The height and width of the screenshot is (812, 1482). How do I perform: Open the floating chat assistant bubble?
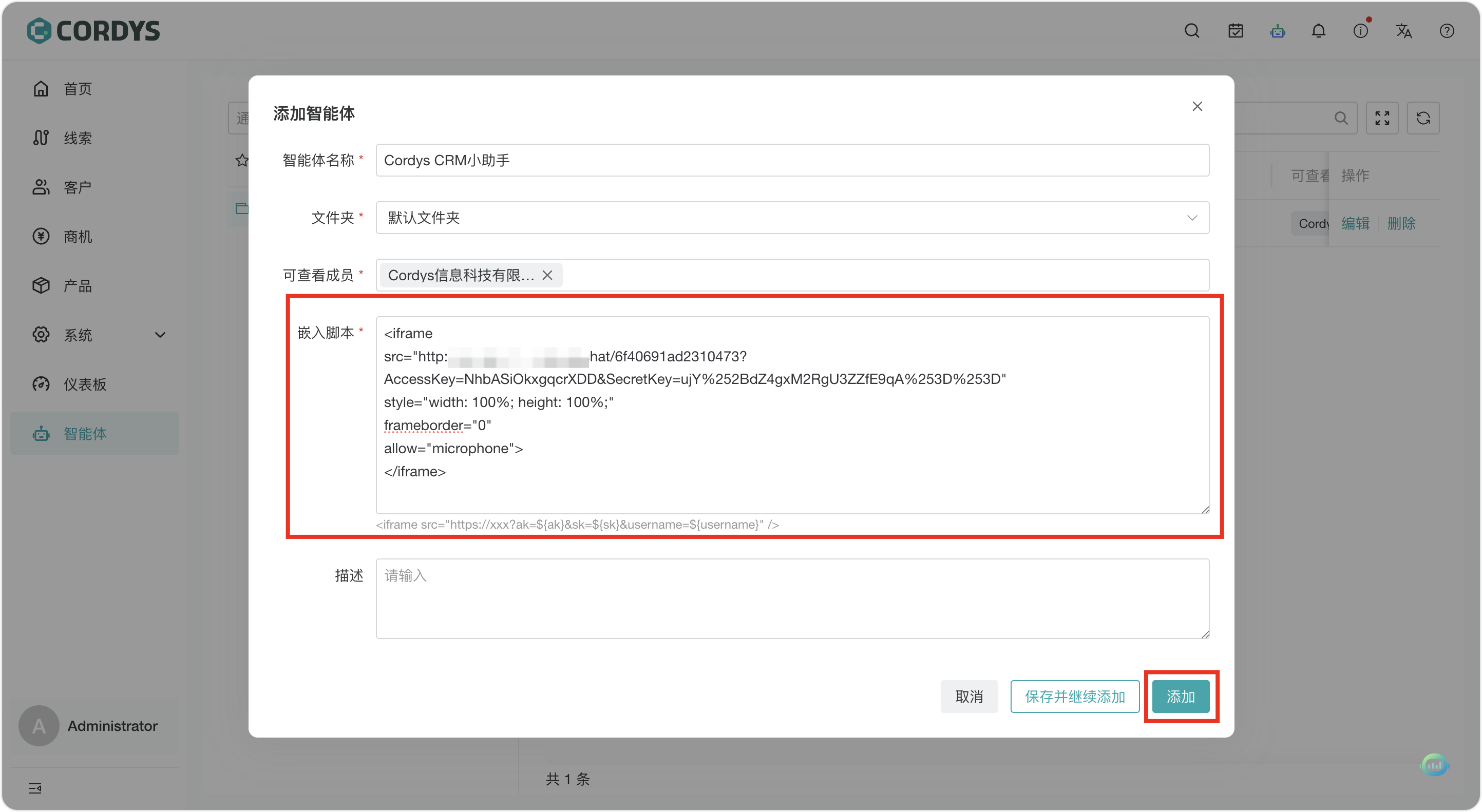[1434, 765]
